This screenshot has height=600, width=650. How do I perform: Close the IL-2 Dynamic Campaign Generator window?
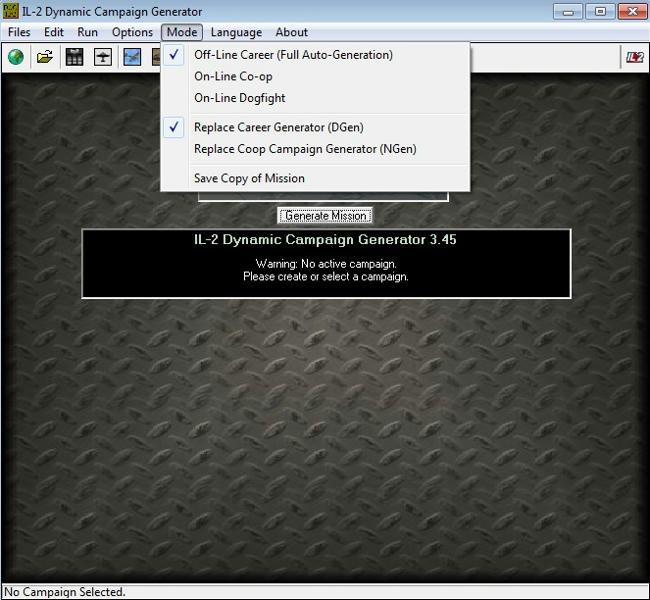click(632, 12)
